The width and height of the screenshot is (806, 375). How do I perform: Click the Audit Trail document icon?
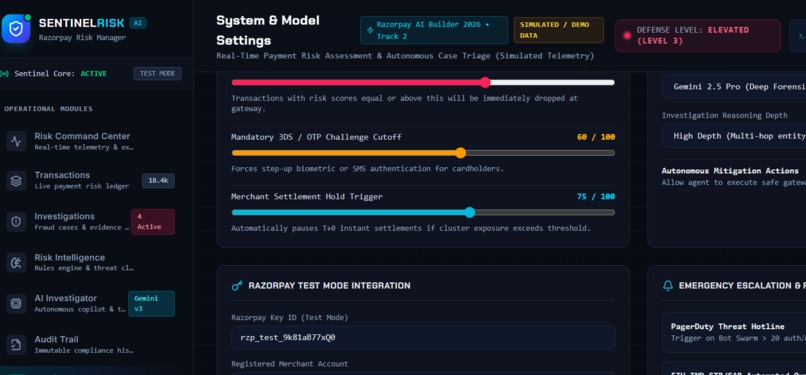pyautogui.click(x=16, y=345)
